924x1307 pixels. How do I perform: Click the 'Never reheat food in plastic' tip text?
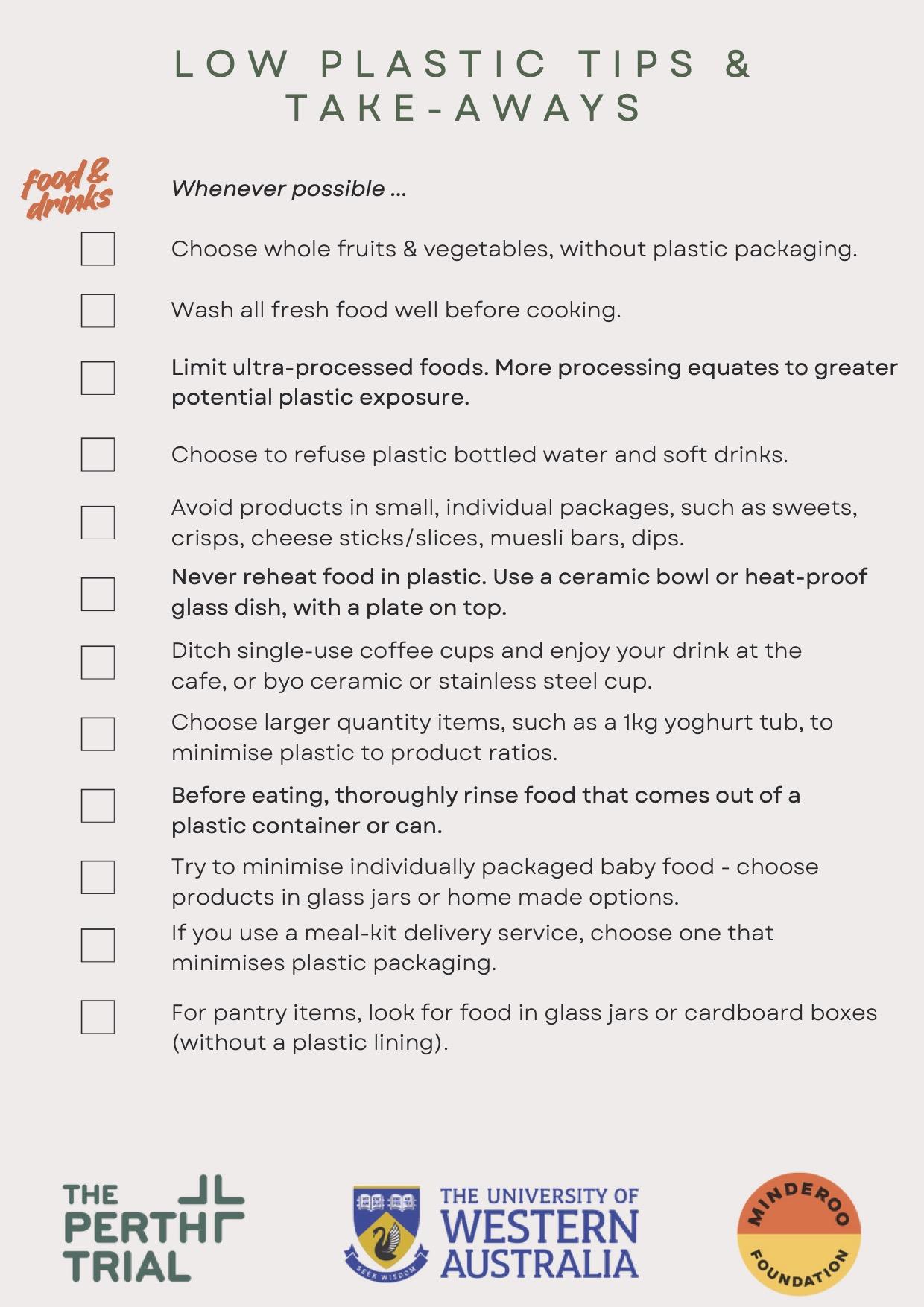(519, 592)
